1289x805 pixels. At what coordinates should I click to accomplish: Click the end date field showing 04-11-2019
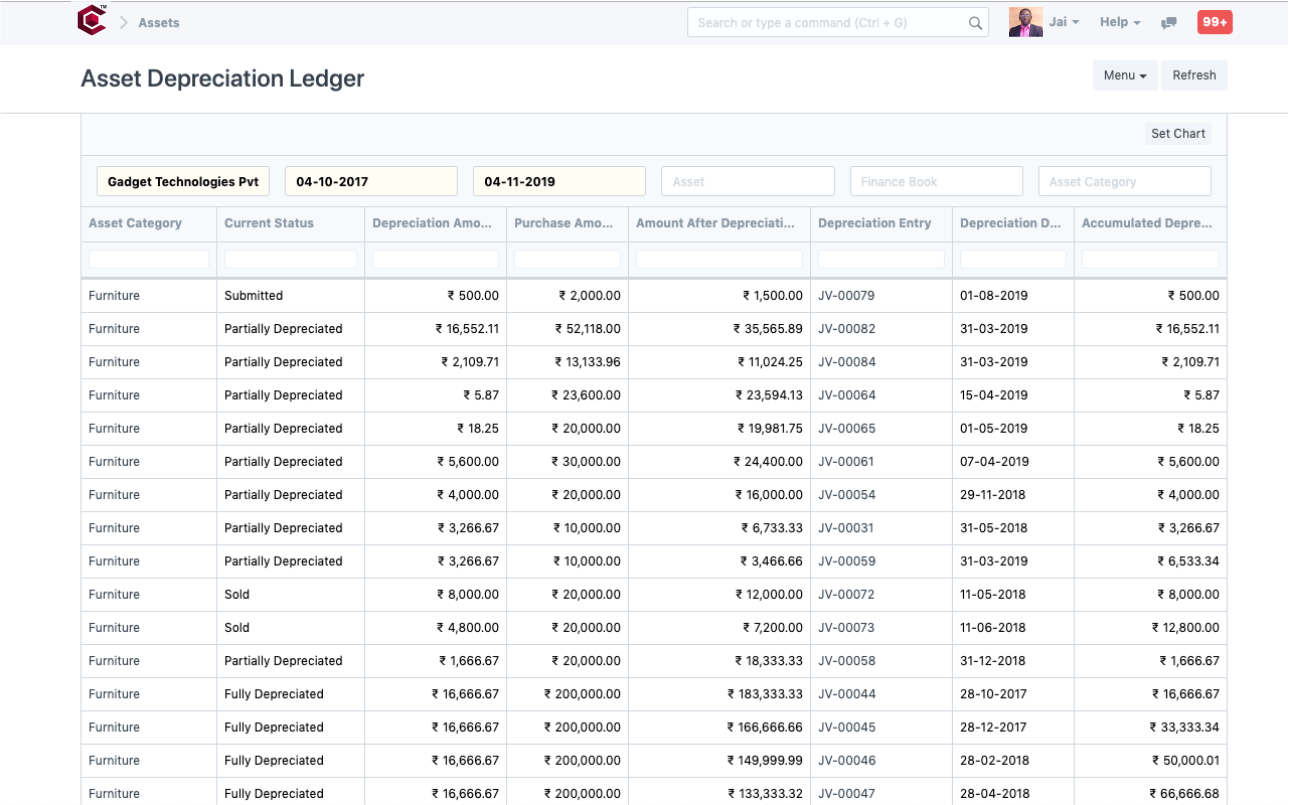[x=559, y=181]
